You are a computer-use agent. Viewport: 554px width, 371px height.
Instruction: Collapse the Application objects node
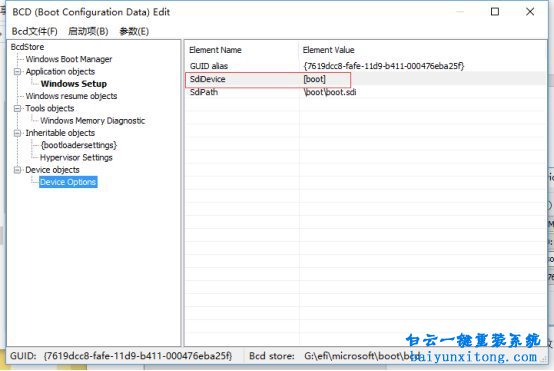point(17,72)
